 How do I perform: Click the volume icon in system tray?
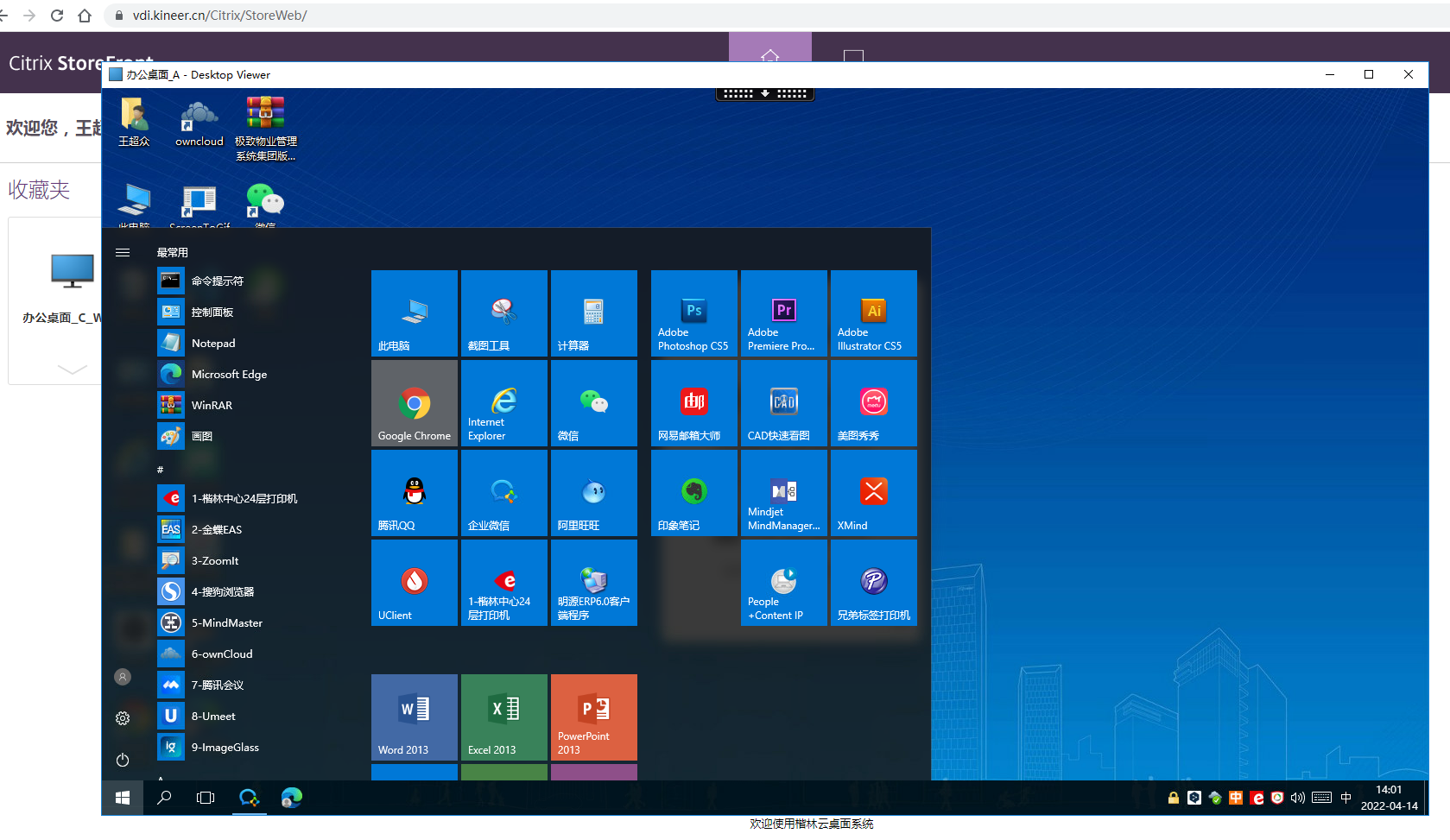[1298, 798]
